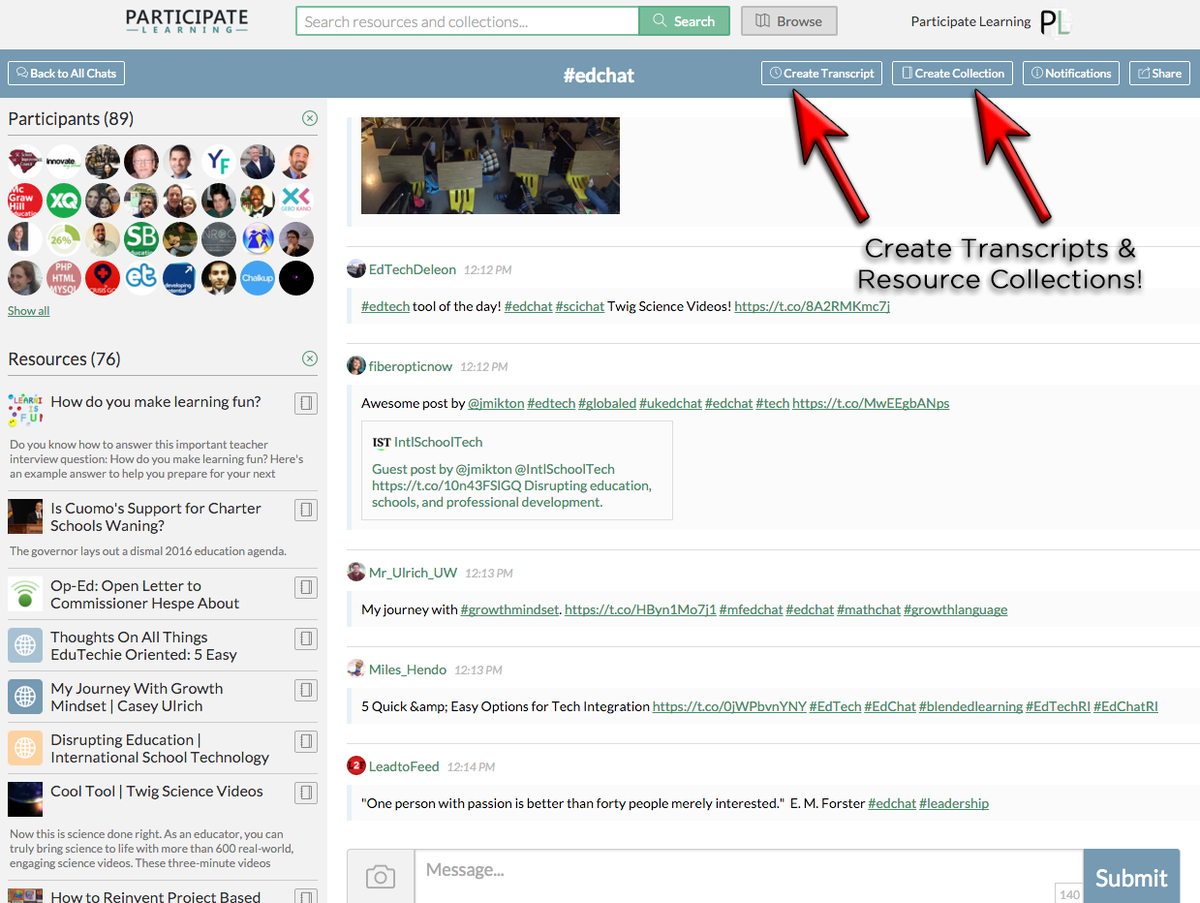1200x903 pixels.
Task: Add the Disrupting Education resource to collection
Action: coord(306,741)
